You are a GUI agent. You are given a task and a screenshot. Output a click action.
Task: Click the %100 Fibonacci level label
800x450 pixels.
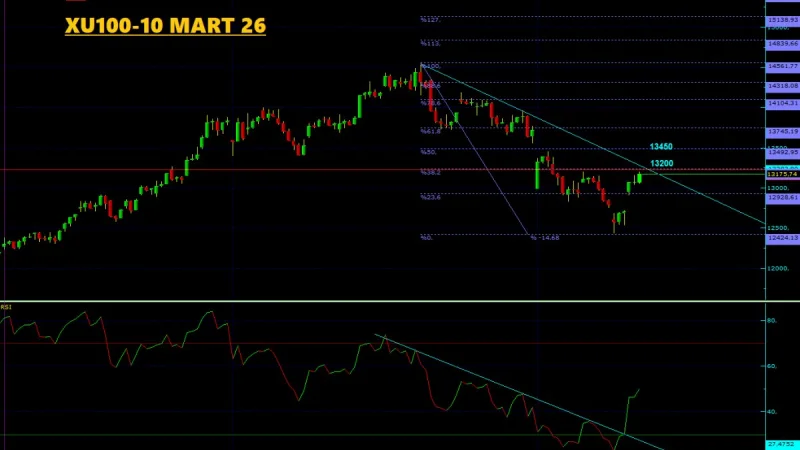click(431, 66)
